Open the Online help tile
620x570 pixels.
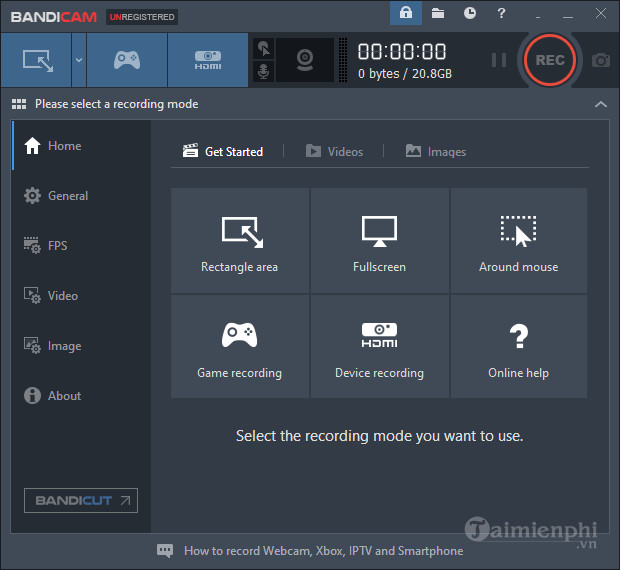tap(519, 346)
